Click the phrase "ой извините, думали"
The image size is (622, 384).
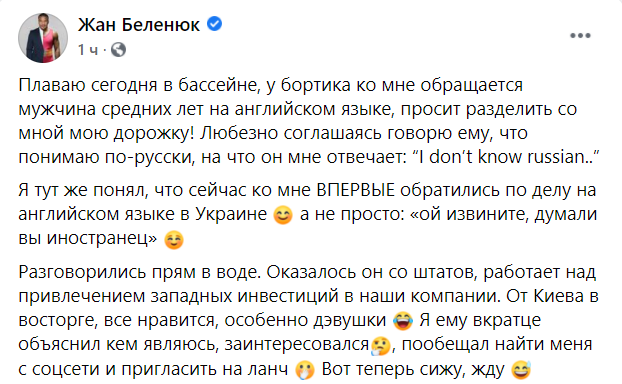pyautogui.click(x=508, y=215)
